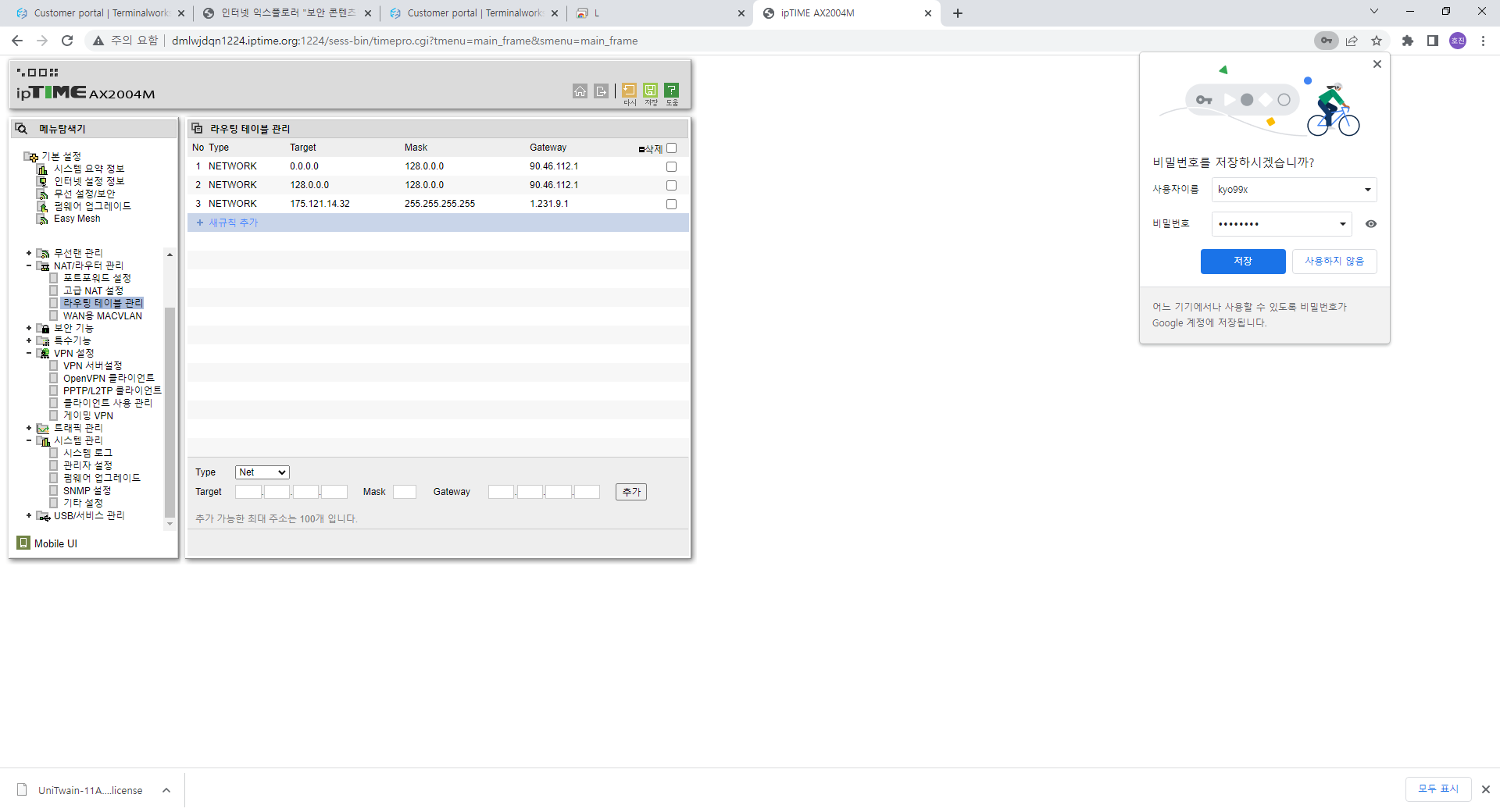
Task: Open 시스템 요약 정보 chart icon
Action: click(43, 169)
